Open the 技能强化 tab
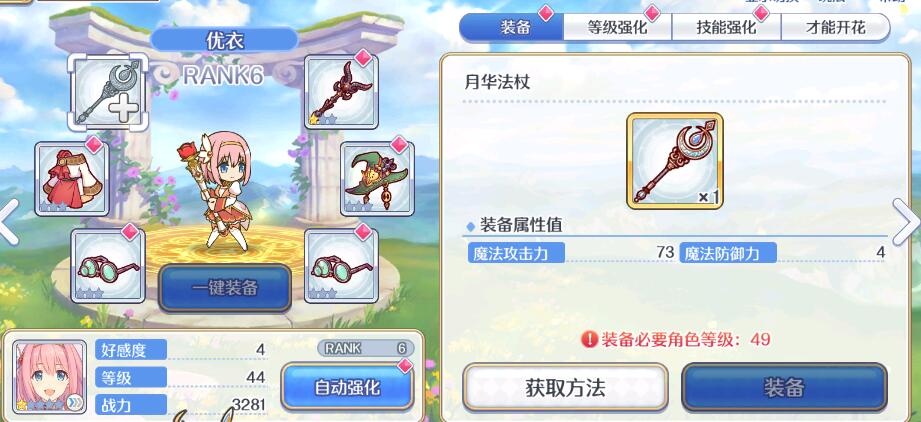Viewport: 921px width, 422px height. (726, 27)
